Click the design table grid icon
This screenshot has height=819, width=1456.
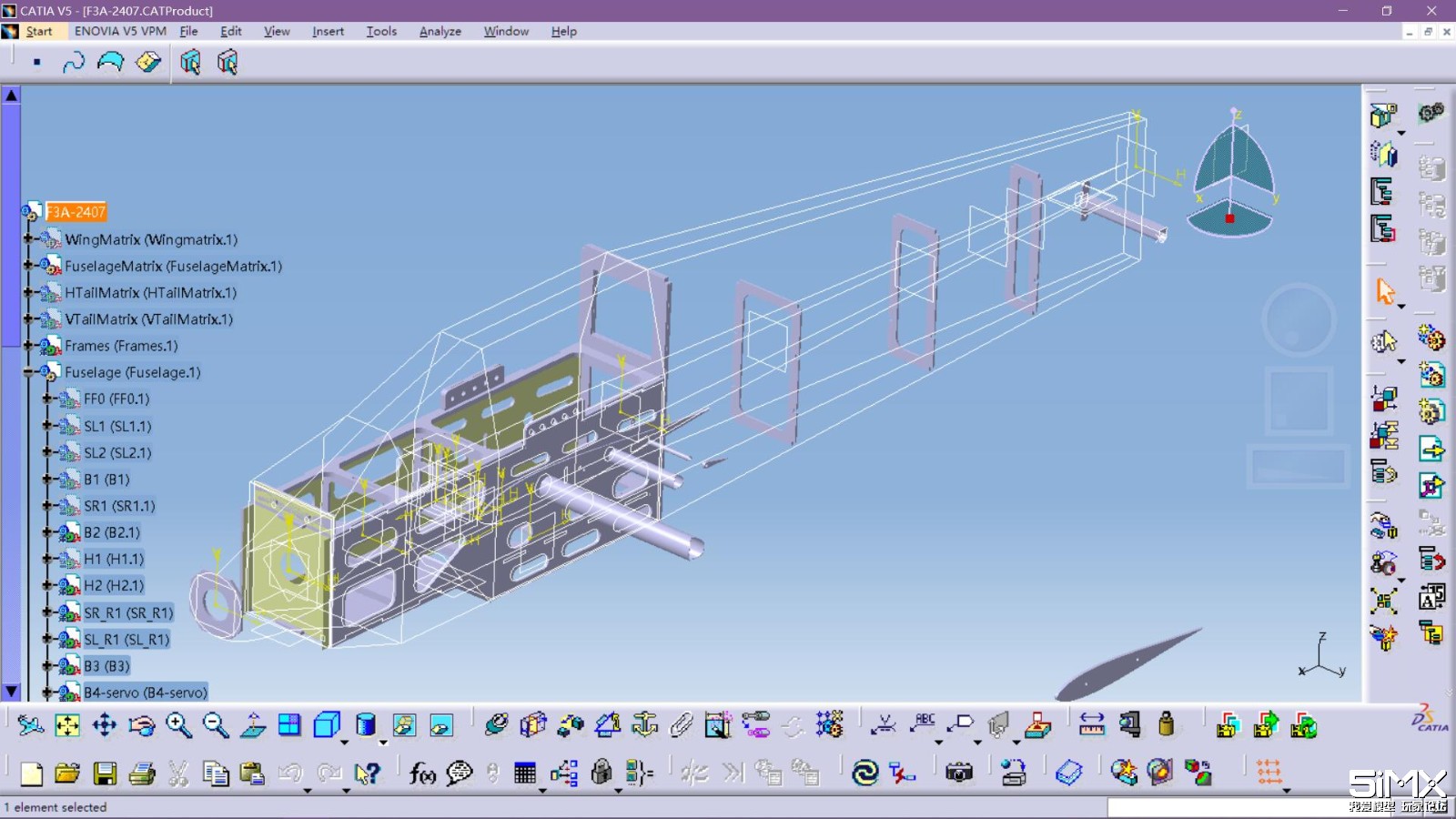[525, 773]
